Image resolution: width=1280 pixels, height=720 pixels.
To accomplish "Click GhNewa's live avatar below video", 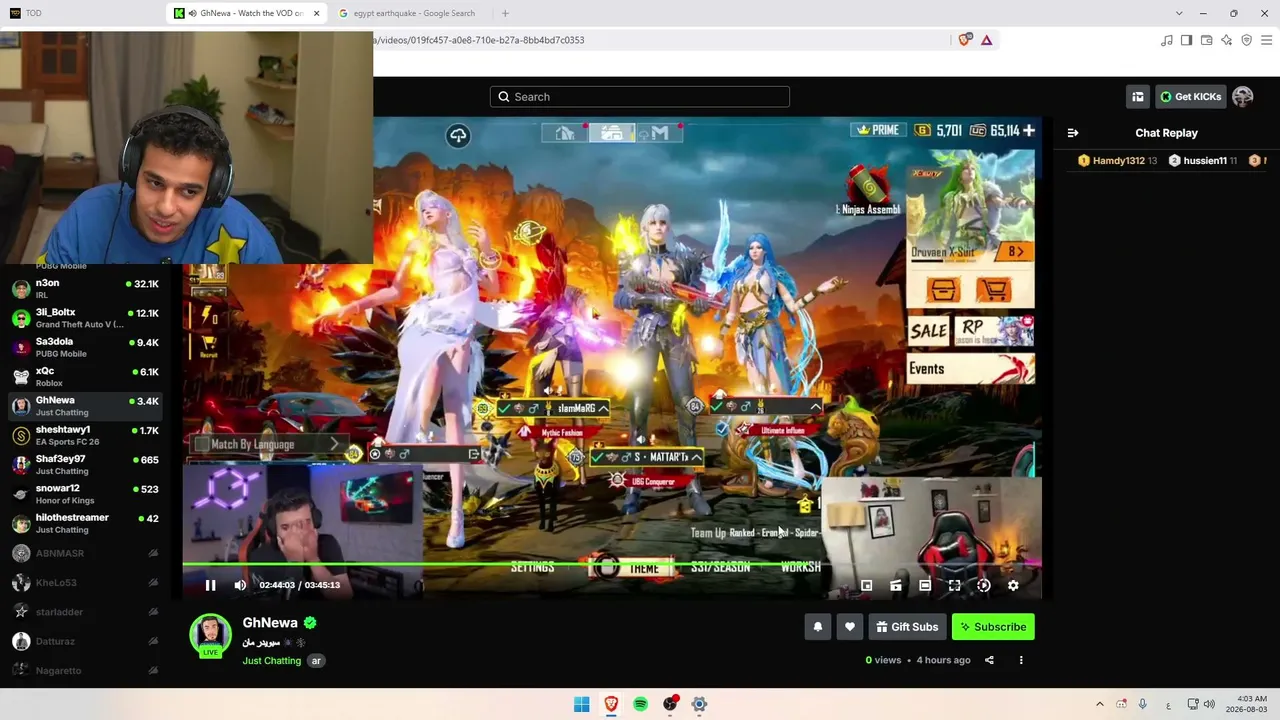I will coord(210,635).
